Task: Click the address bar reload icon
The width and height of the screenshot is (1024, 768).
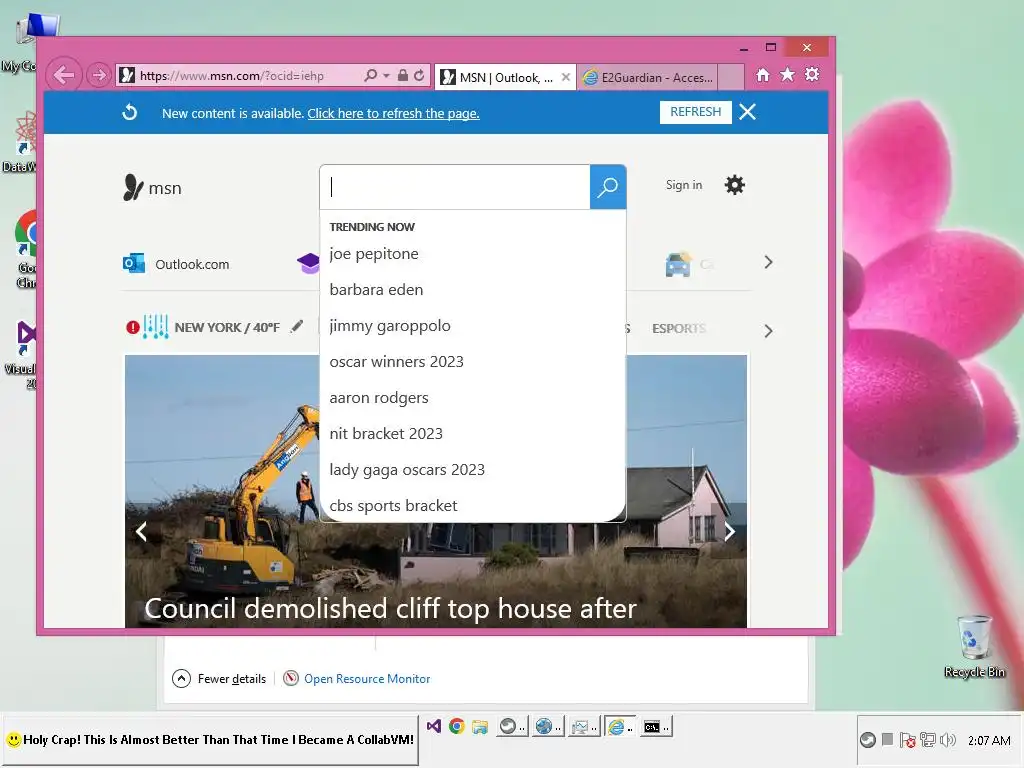Action: pos(419,76)
